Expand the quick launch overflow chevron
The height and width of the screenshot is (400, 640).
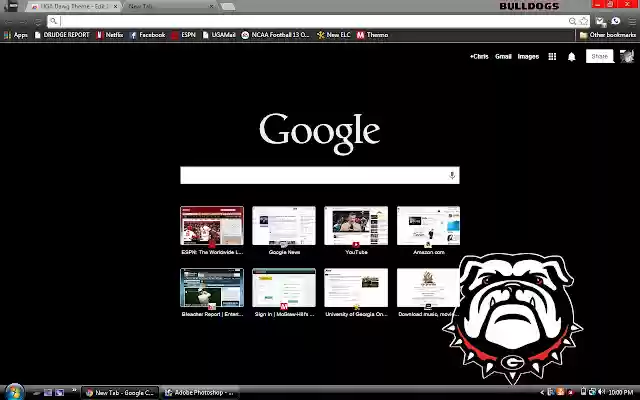click(x=74, y=390)
